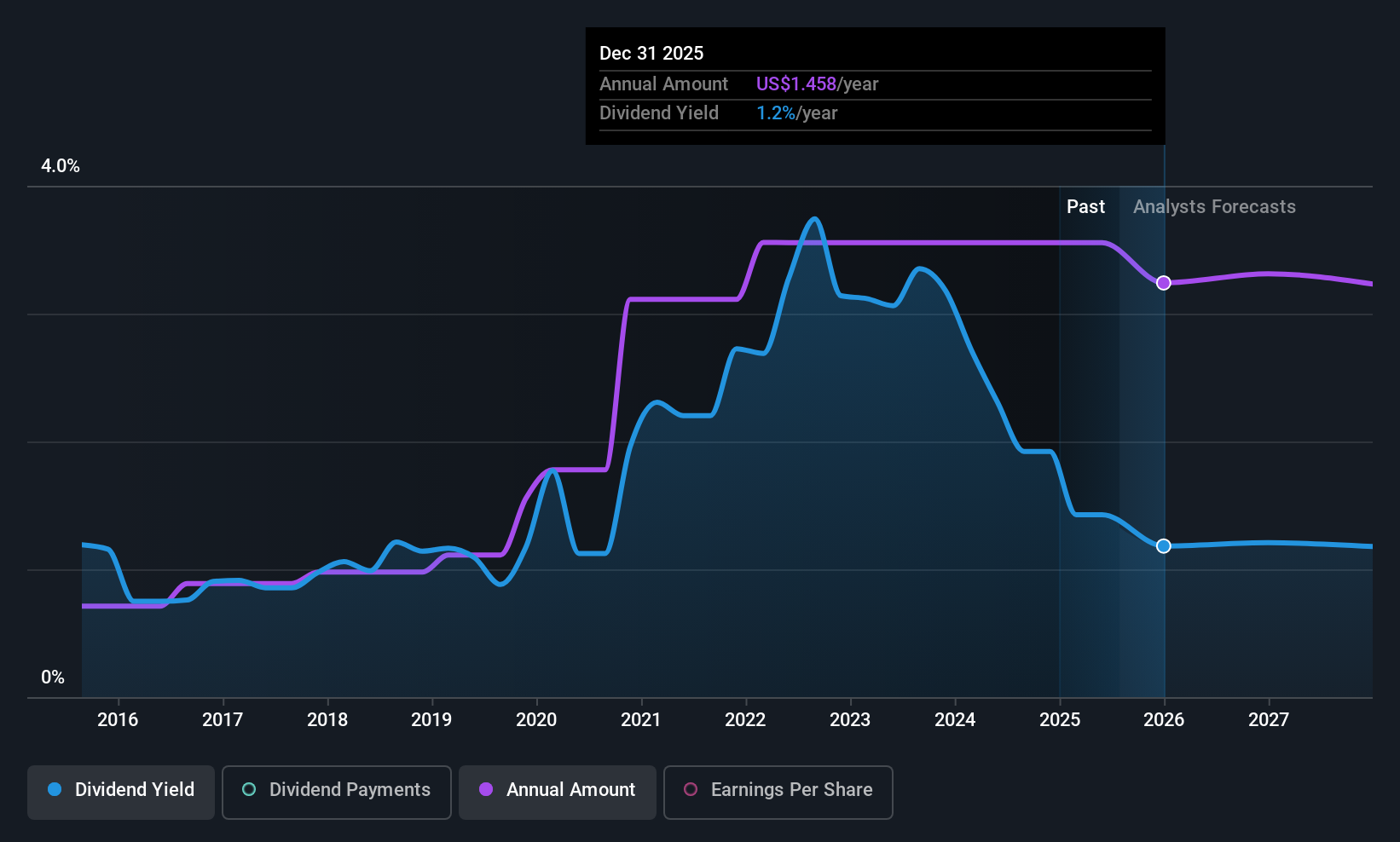Click the 2027 x-axis label
The width and height of the screenshot is (1400, 842).
[x=1269, y=720]
